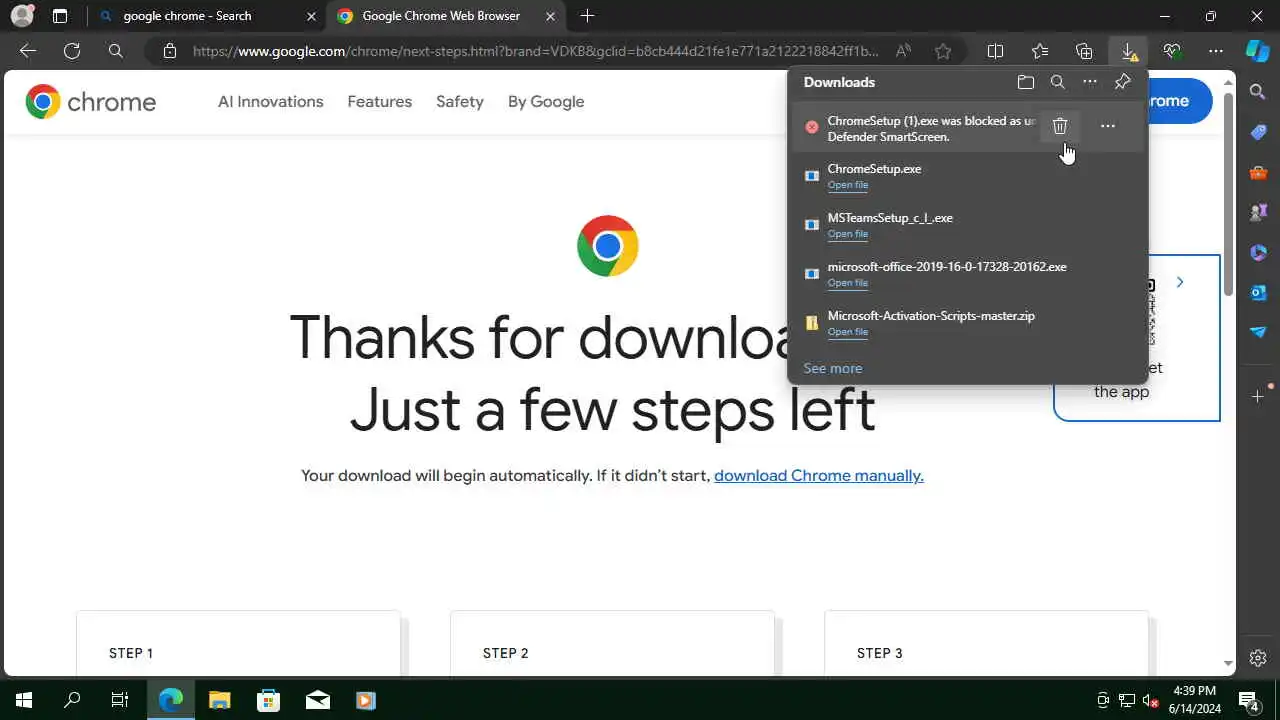Open sidebar Shopping tag icon
Screen dimensions: 1280x720
(1258, 132)
